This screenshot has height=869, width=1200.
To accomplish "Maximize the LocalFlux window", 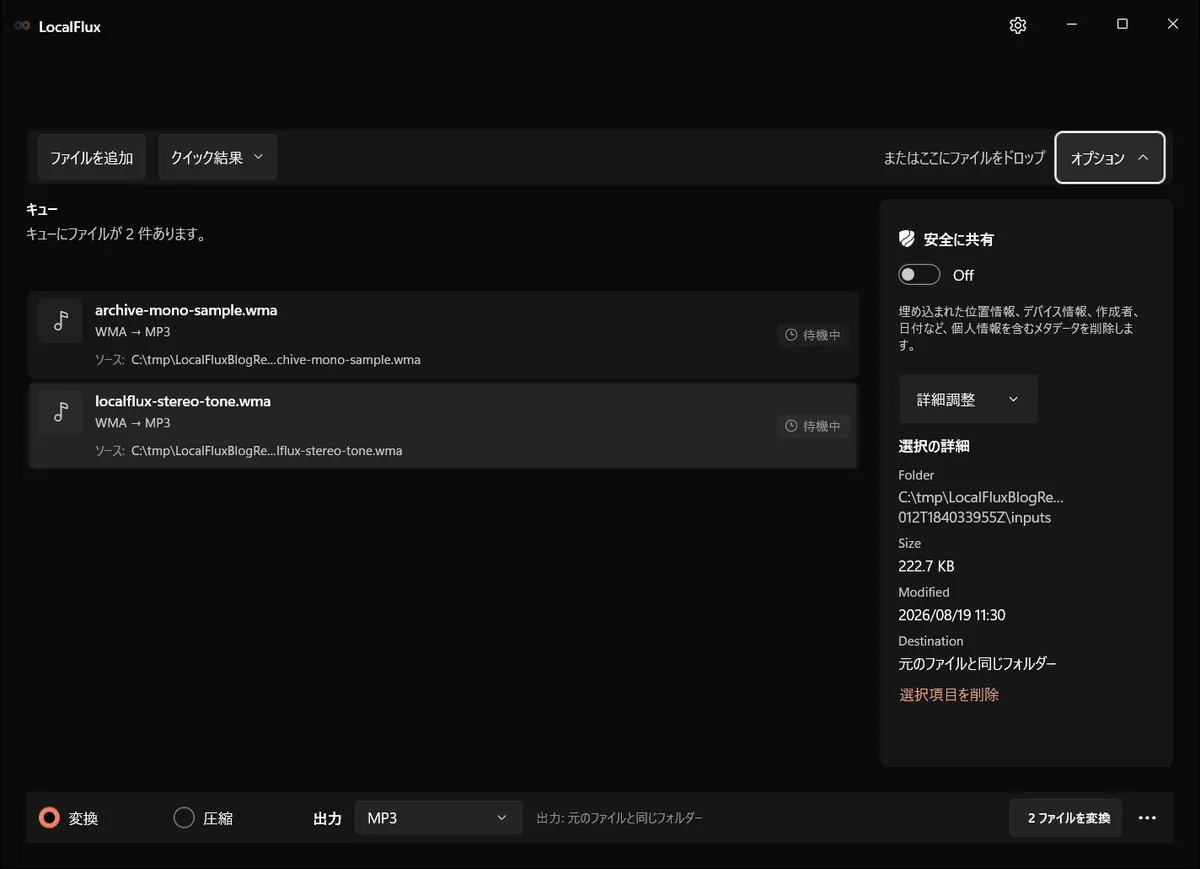I will click(1122, 25).
